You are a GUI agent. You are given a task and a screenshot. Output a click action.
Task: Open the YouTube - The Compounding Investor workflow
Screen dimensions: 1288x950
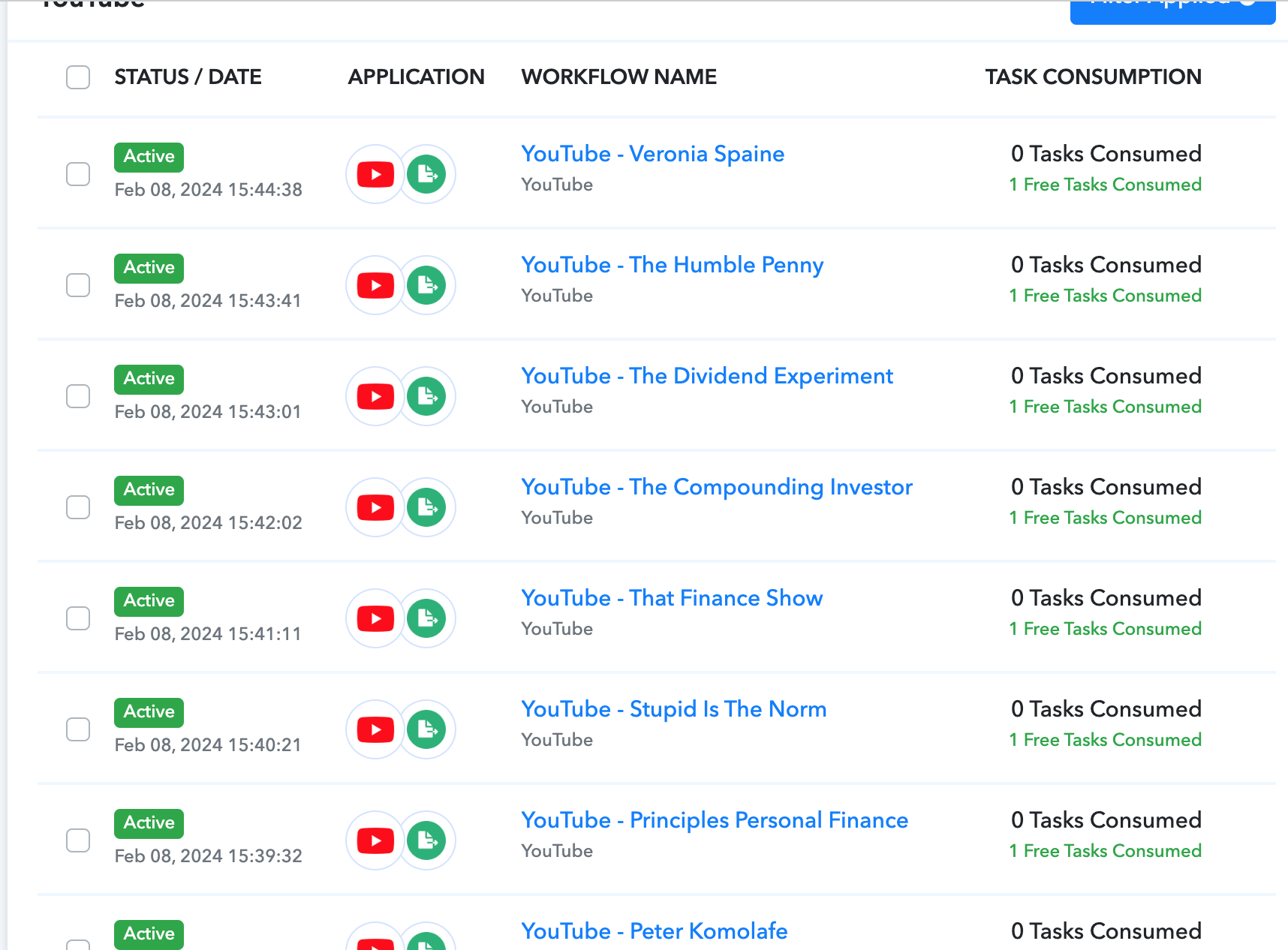tap(717, 487)
